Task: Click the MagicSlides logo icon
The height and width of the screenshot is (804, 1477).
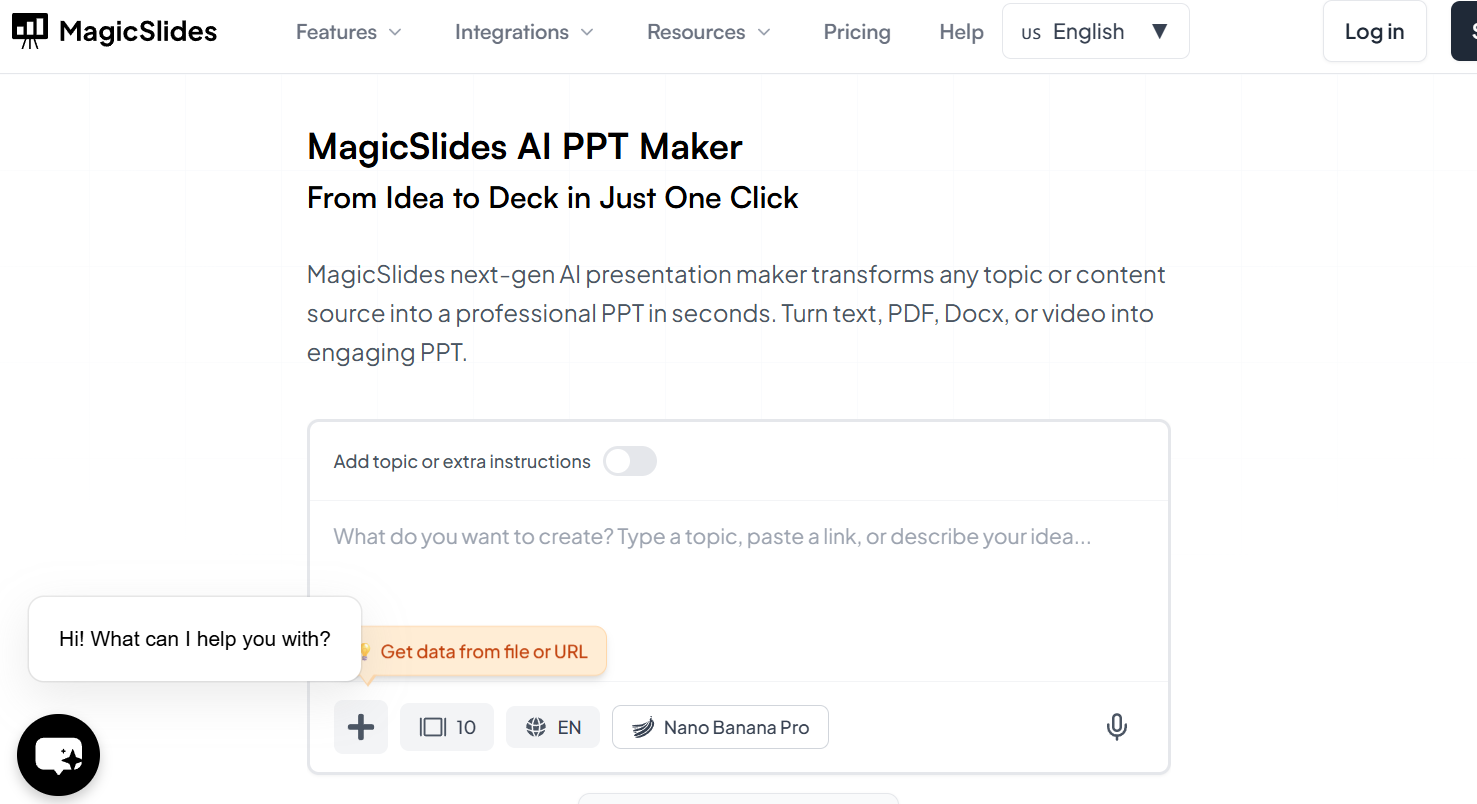Action: (x=30, y=29)
